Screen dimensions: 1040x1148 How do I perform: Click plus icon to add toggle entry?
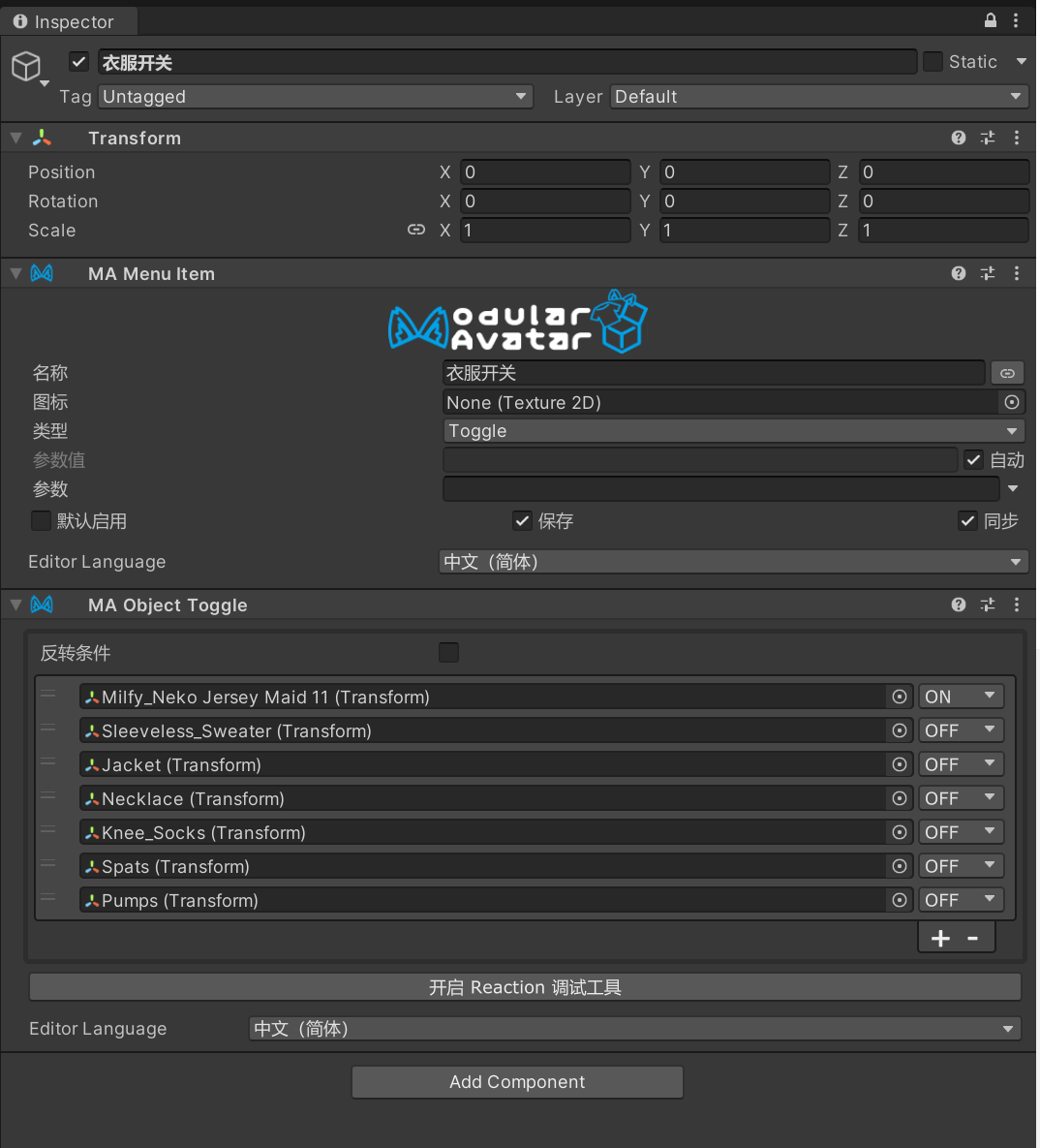coord(940,938)
